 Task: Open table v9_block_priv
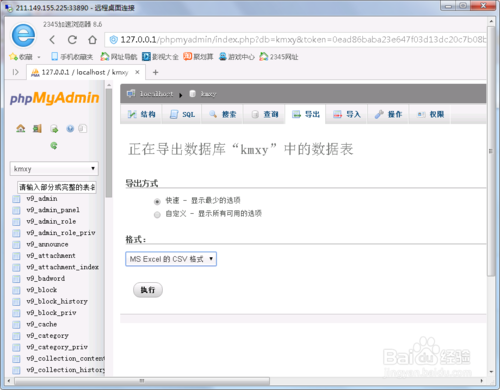pyautogui.click(x=51, y=313)
